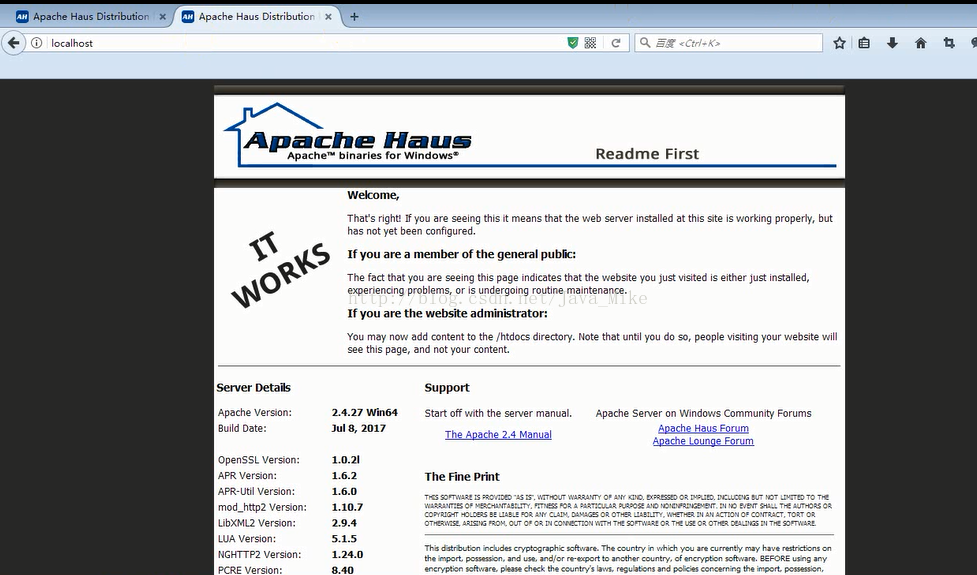The height and width of the screenshot is (575, 977).
Task: Open the bookmarks list icon
Action: coord(864,43)
